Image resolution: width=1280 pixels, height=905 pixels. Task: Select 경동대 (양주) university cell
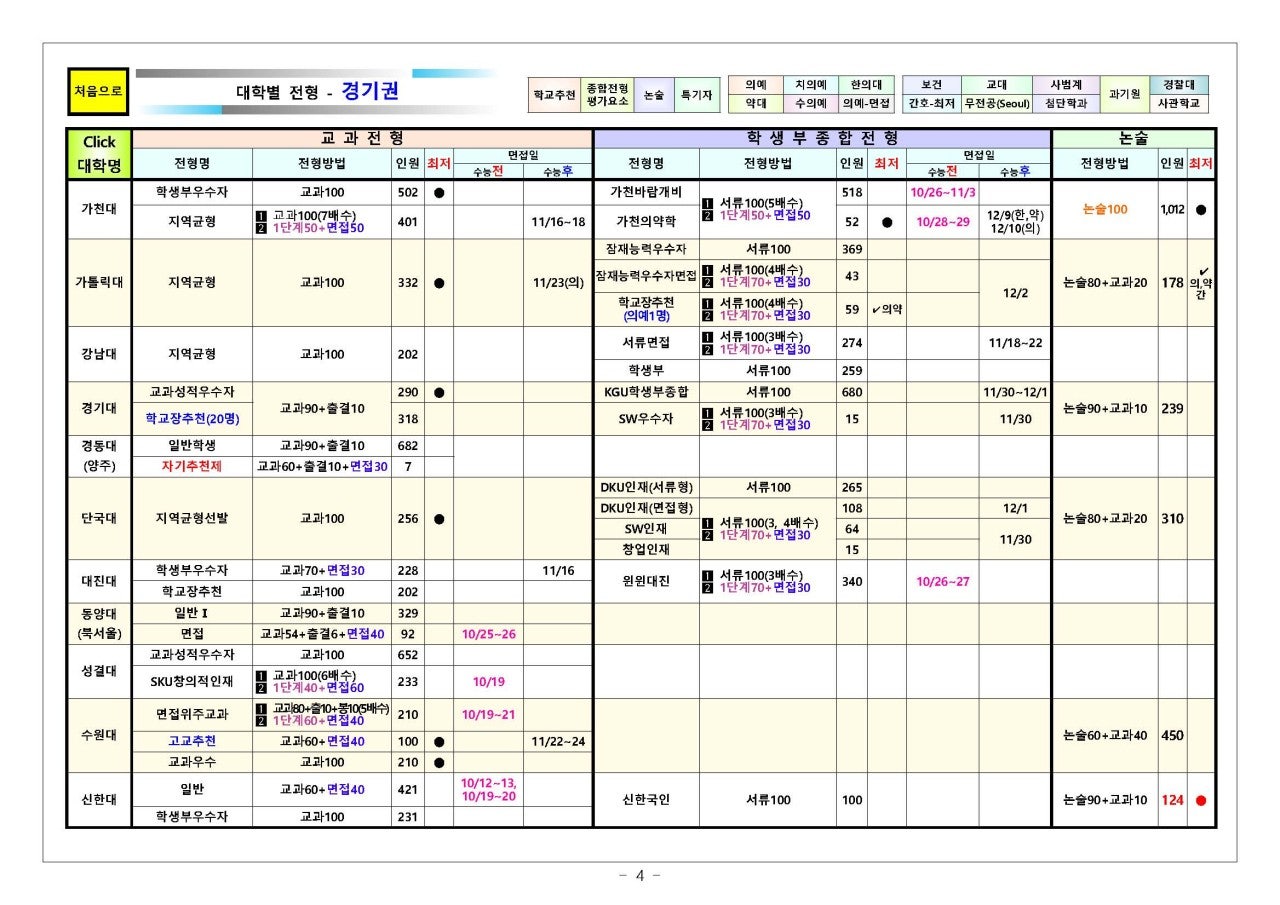pos(100,456)
